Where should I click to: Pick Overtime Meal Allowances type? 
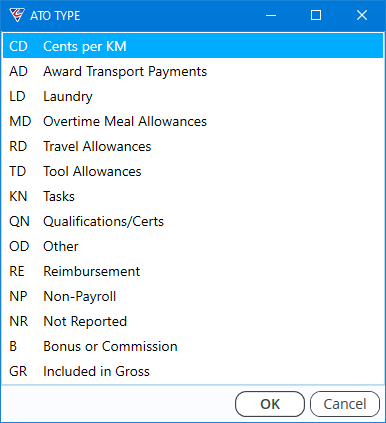(x=193, y=121)
